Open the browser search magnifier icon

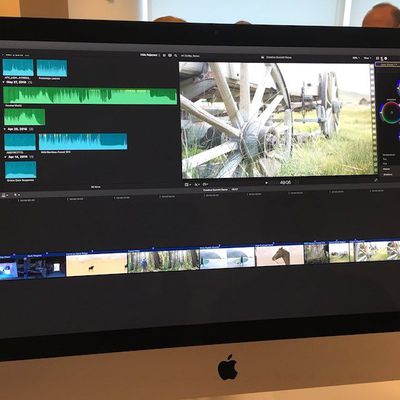176,55
